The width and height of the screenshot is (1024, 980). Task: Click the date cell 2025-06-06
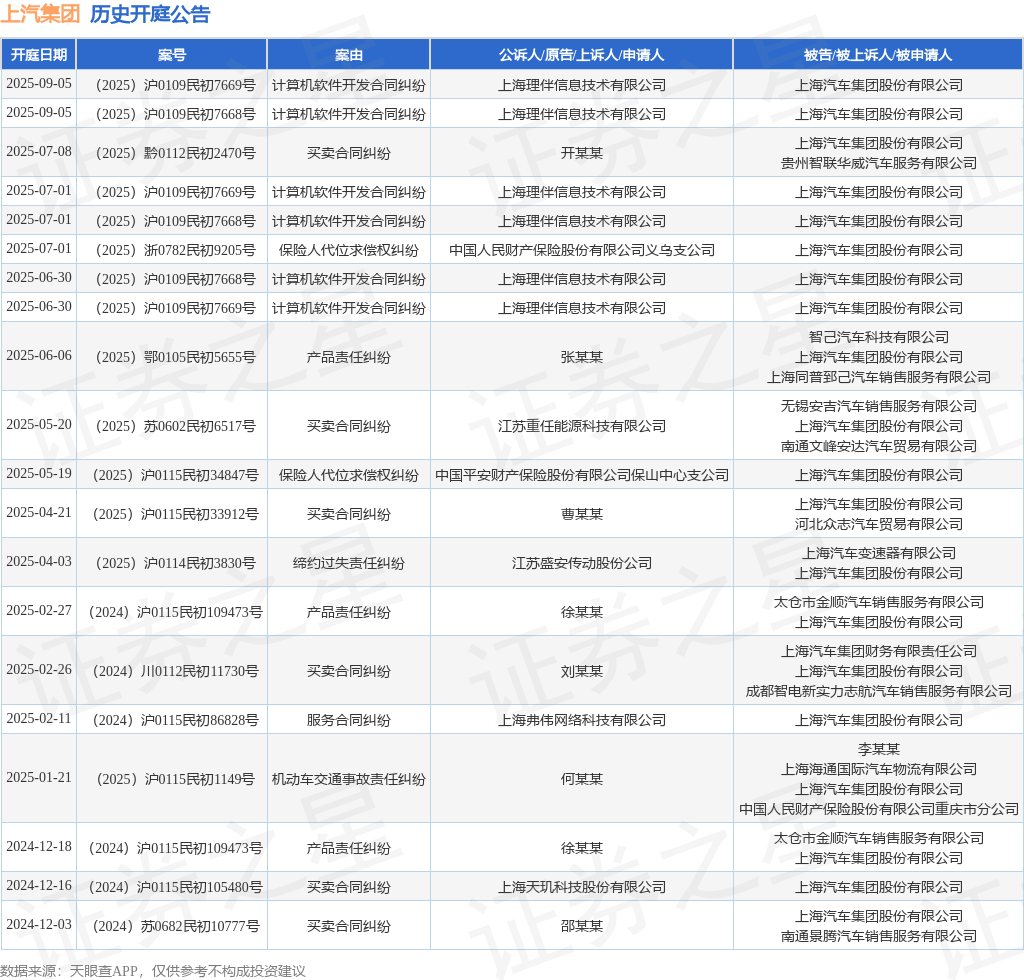(x=39, y=356)
